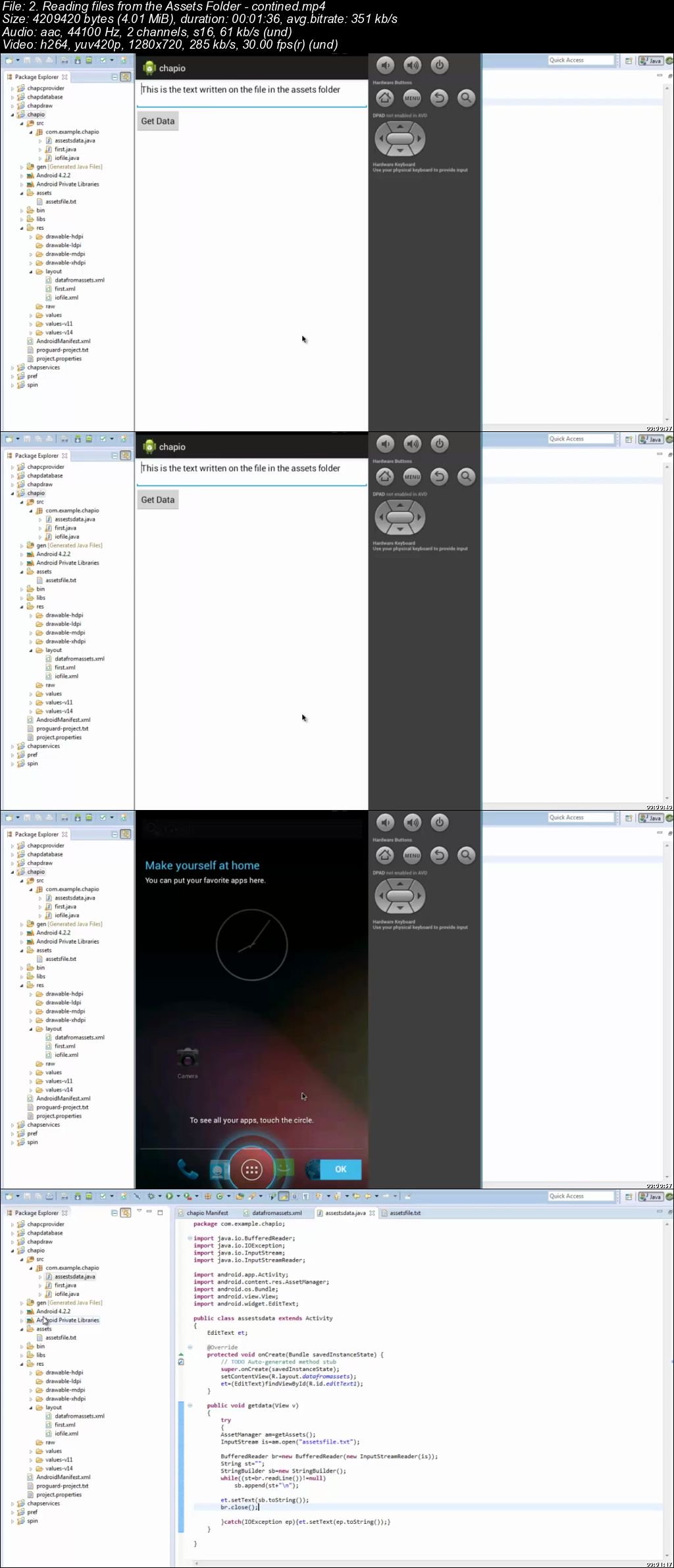Tap the Phone dock icon on the Android home screen
Image resolution: width=674 pixels, height=1568 pixels.
coord(187,1169)
